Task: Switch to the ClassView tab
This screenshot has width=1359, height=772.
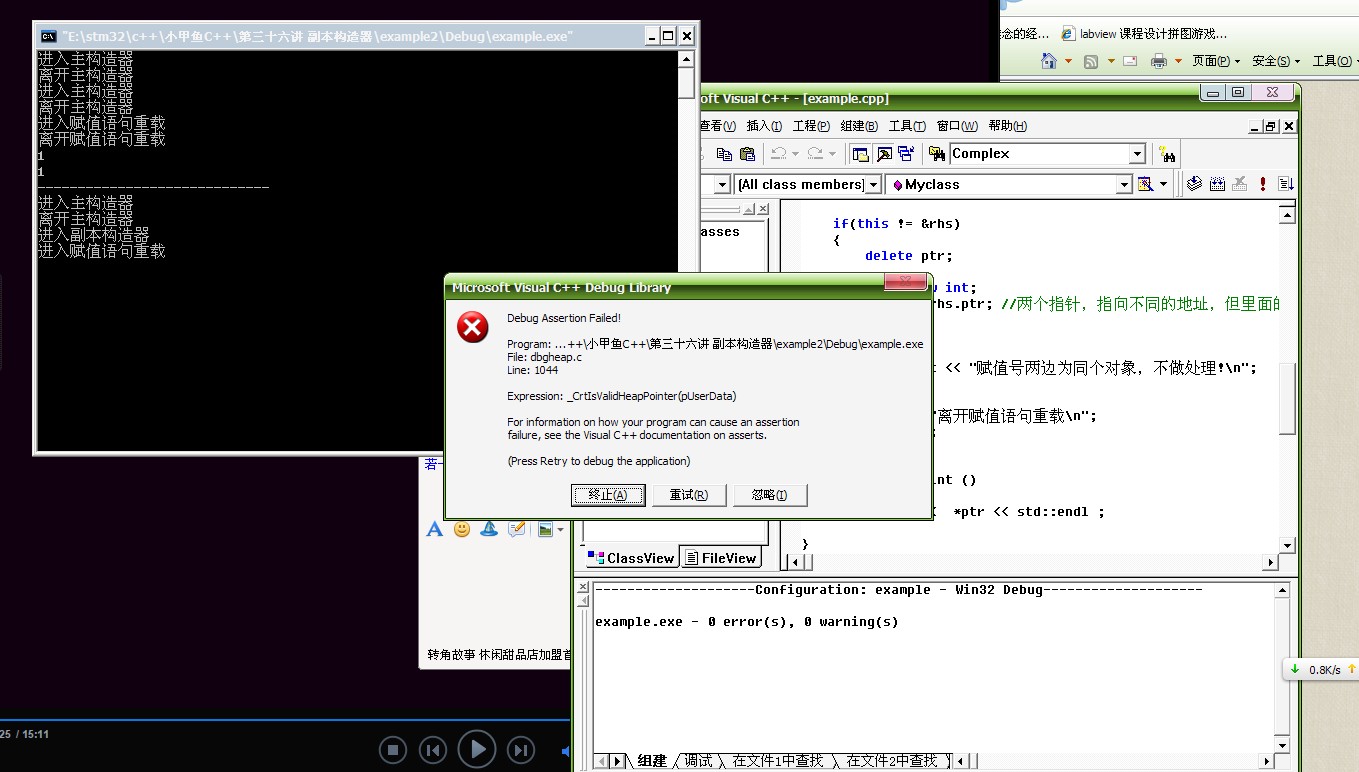Action: (x=631, y=558)
